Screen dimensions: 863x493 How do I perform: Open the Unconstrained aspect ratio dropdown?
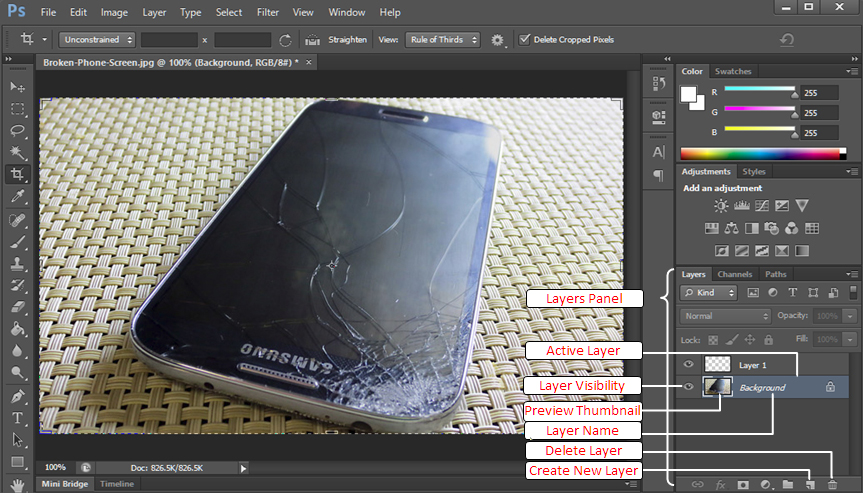[96, 40]
